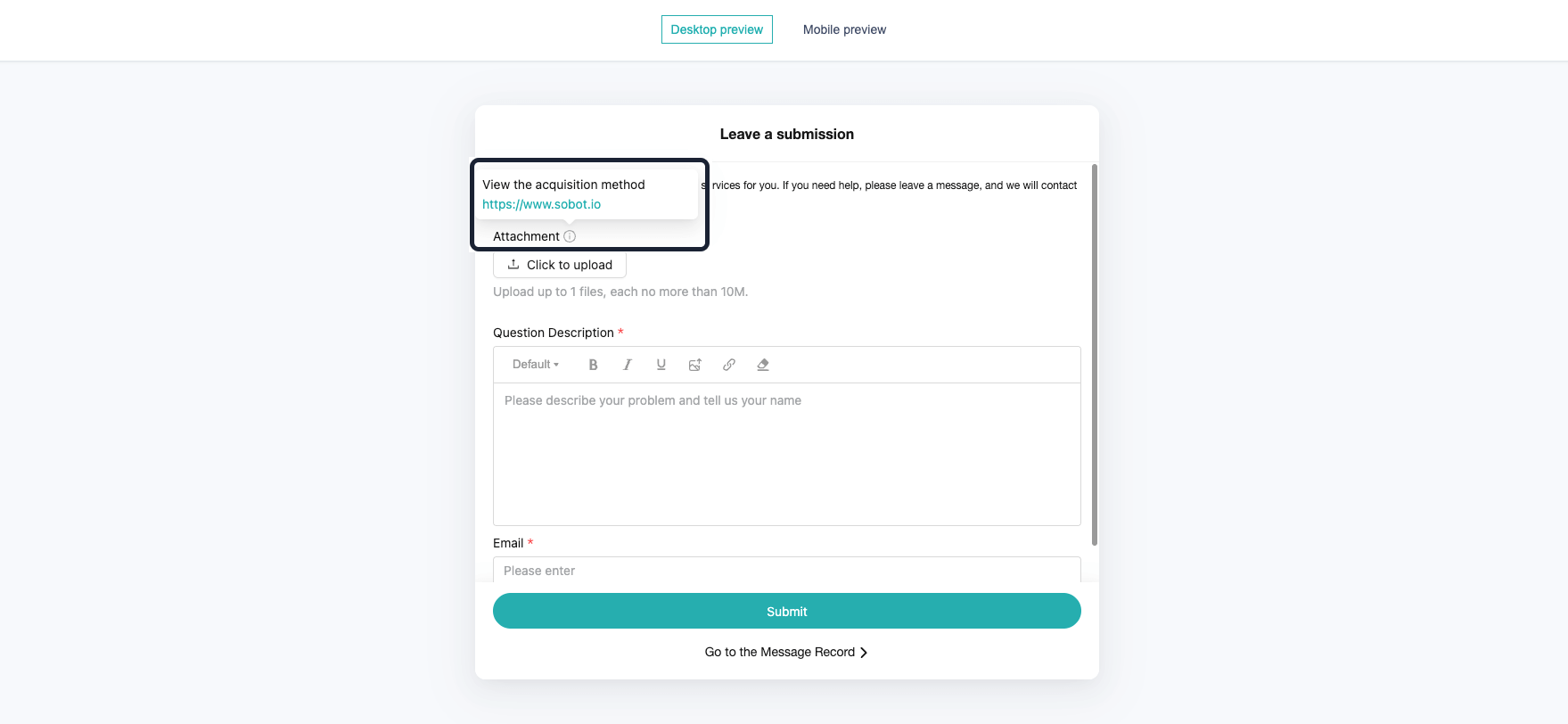Open the Default font size dropdown

click(536, 365)
